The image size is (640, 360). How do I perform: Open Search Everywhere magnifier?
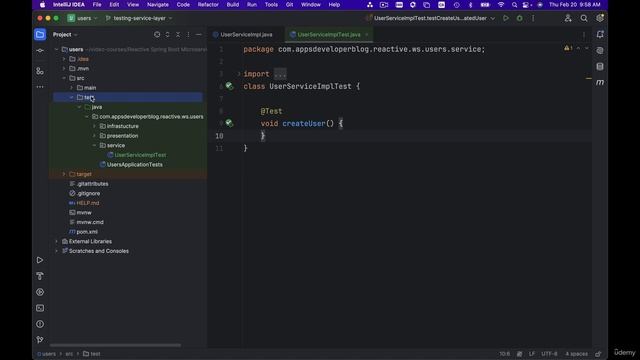[584, 18]
